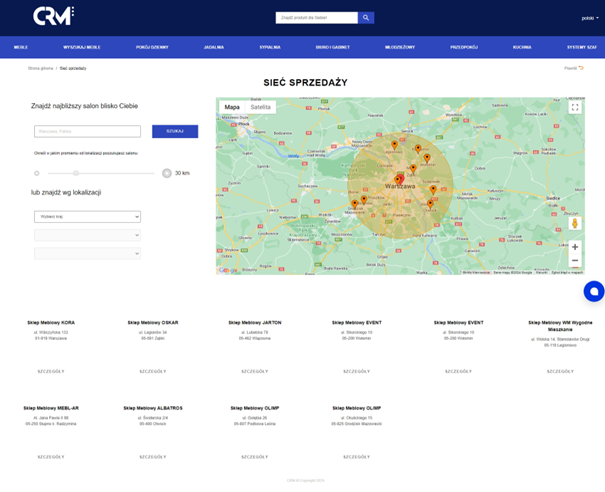Click store name Sklep Meblowy MEBL-AR
This screenshot has width=605, height=492.
pyautogui.click(x=51, y=408)
